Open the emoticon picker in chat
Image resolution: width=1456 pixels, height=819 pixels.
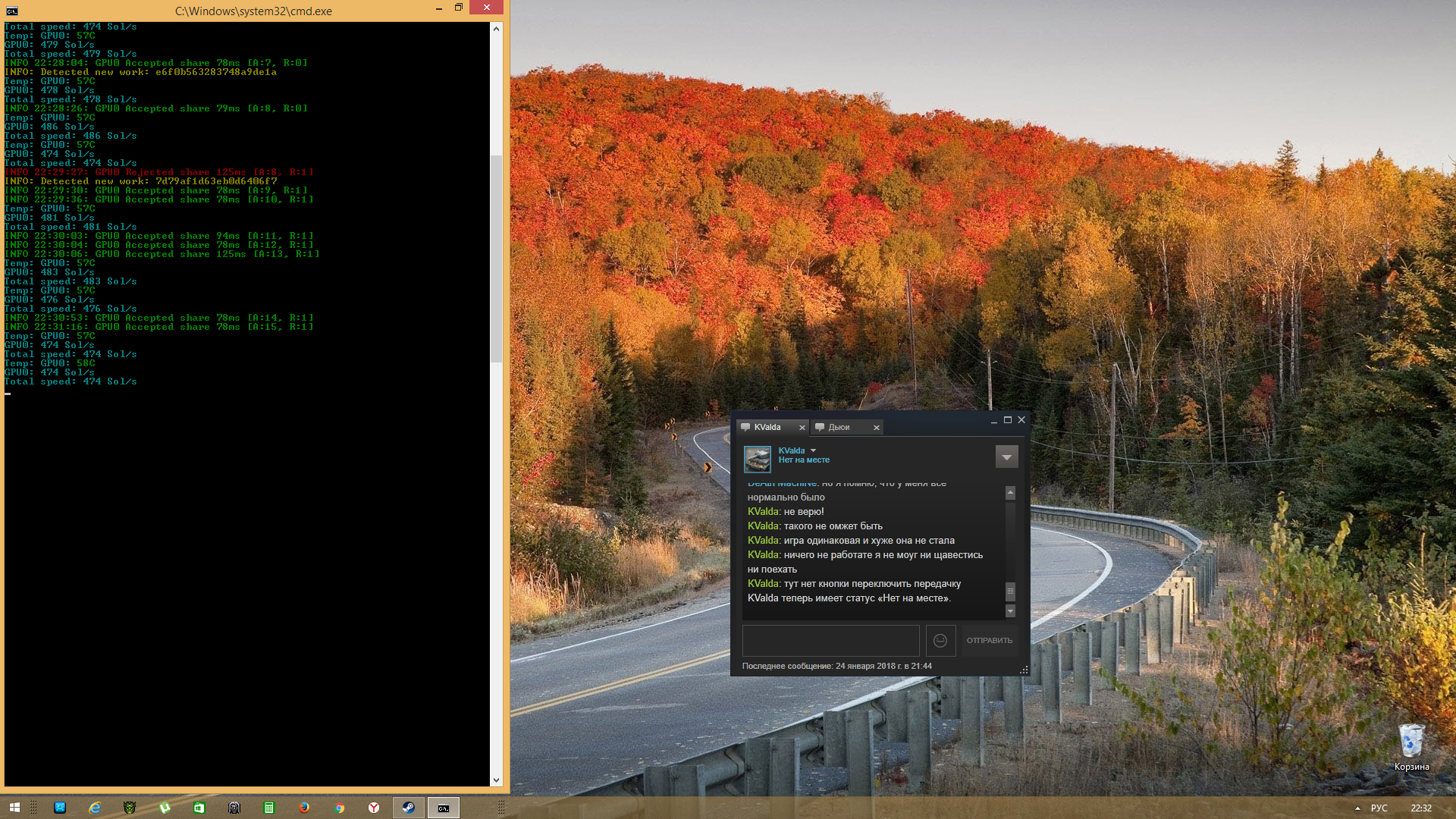(x=940, y=641)
